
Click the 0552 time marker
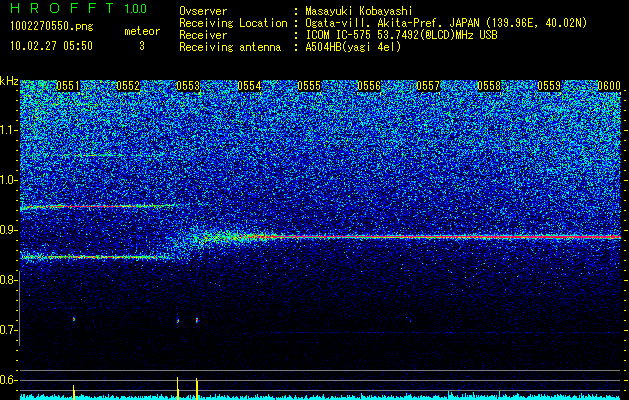pyautogui.click(x=128, y=86)
